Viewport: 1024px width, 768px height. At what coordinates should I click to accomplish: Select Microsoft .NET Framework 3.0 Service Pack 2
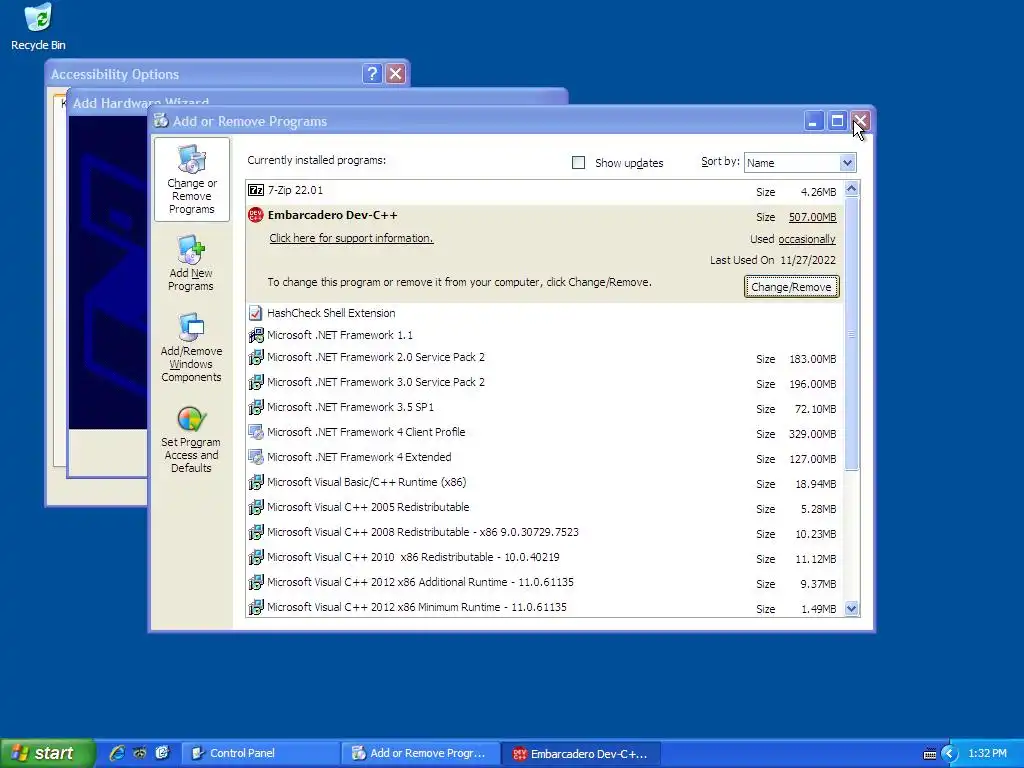[545, 383]
